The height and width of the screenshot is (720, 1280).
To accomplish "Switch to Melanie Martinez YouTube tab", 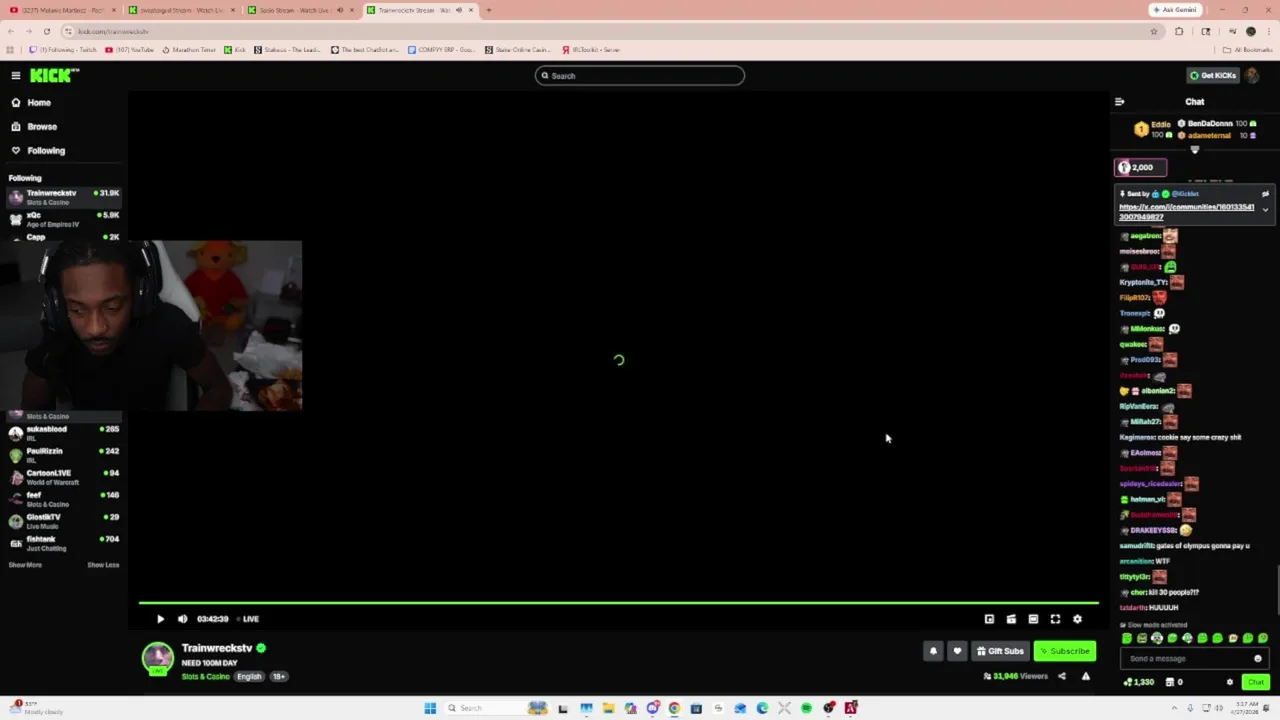I will tap(62, 10).
